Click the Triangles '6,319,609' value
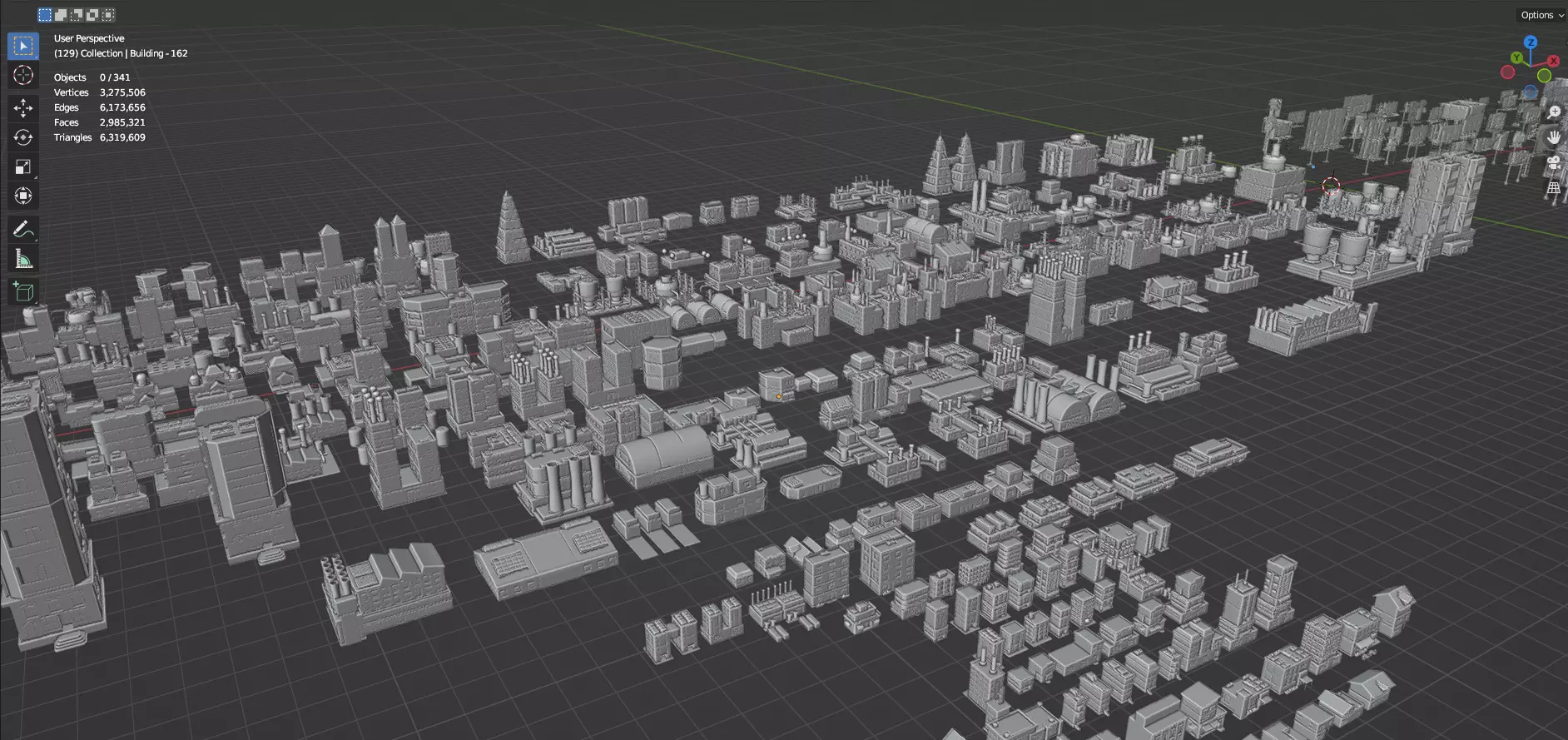The image size is (1568, 740). coord(122,137)
